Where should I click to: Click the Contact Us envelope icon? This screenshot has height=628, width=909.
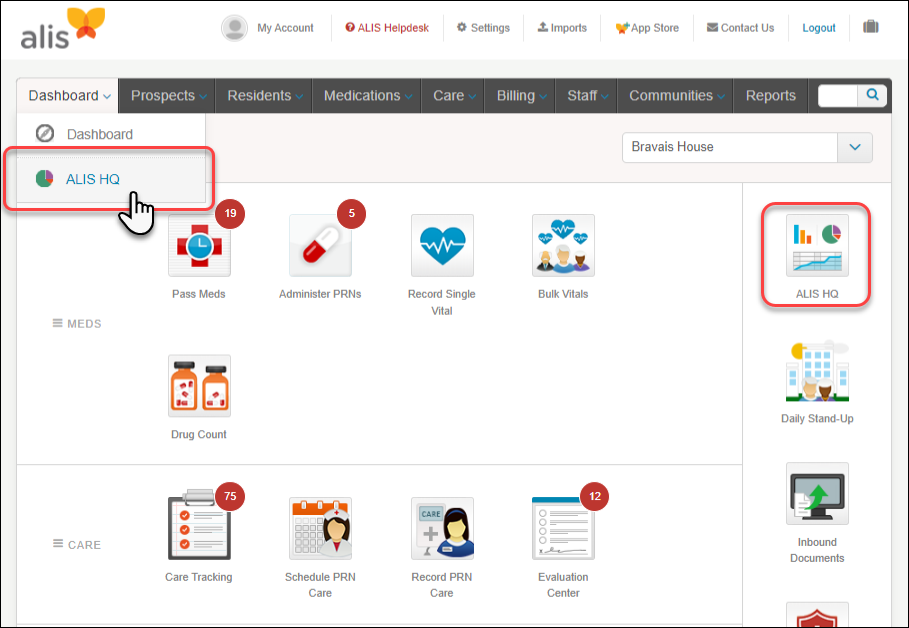(712, 27)
